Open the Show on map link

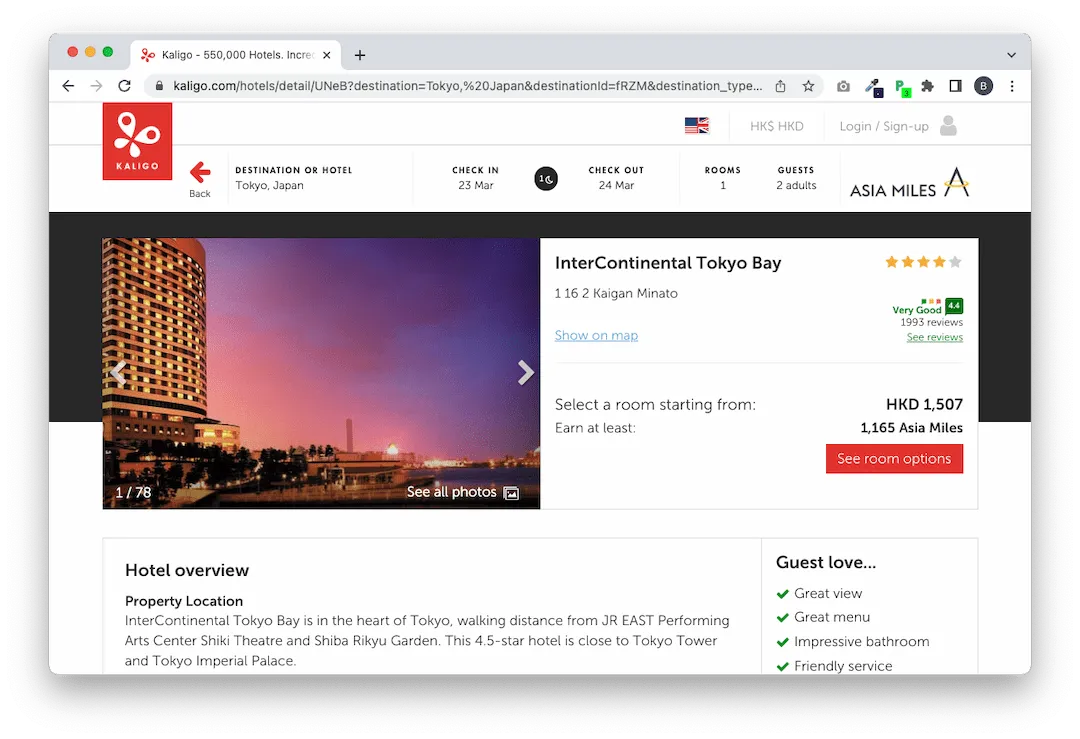coord(596,336)
